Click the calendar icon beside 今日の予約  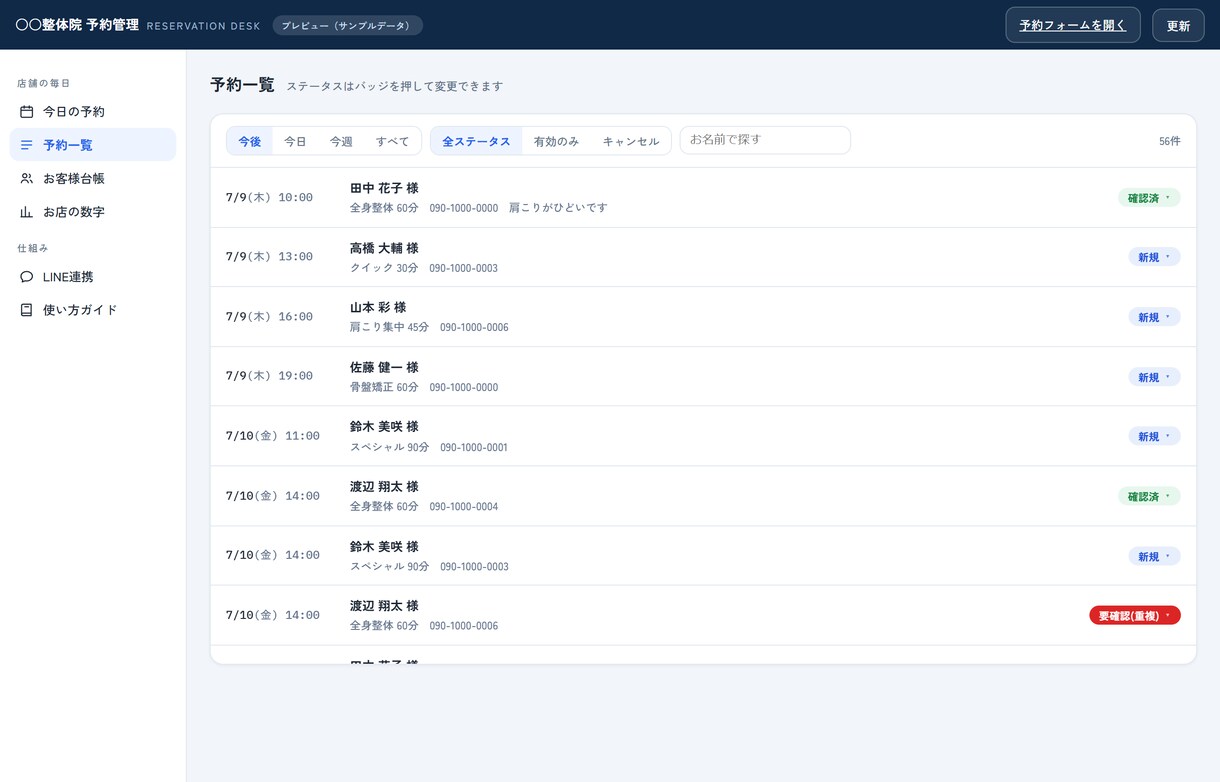pos(27,112)
